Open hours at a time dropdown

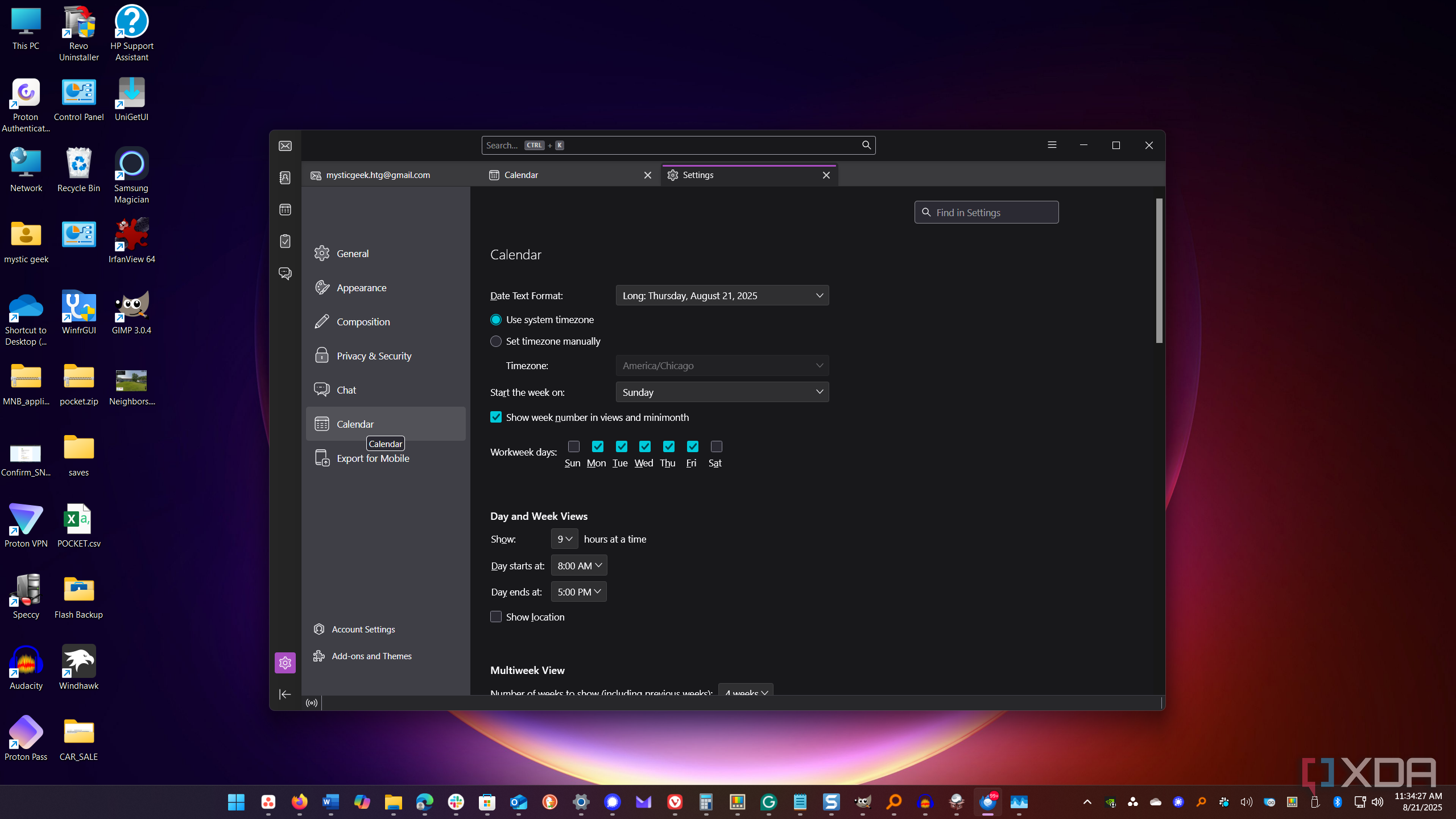coord(564,539)
